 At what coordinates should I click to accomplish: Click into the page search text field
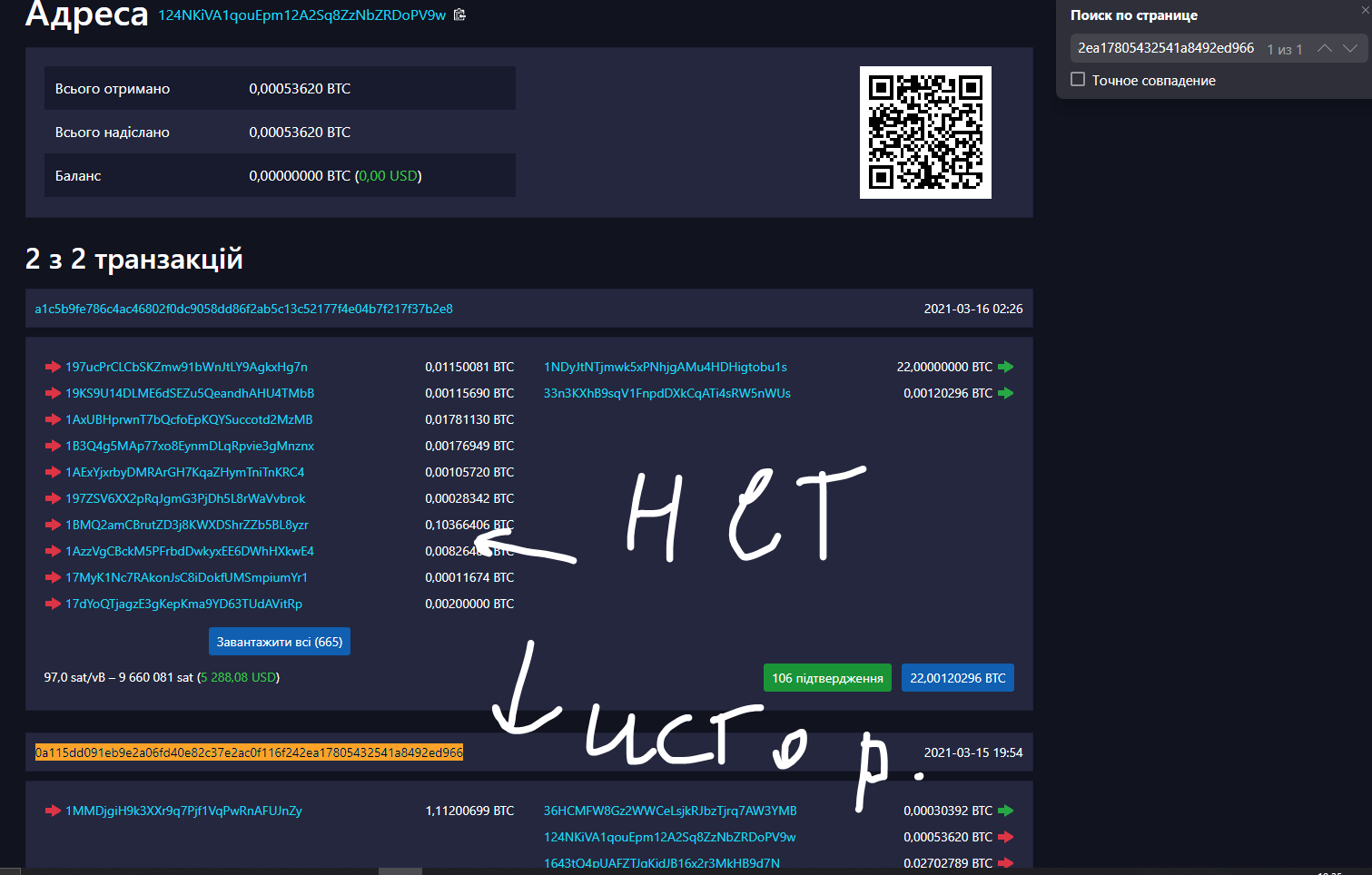coord(1165,49)
